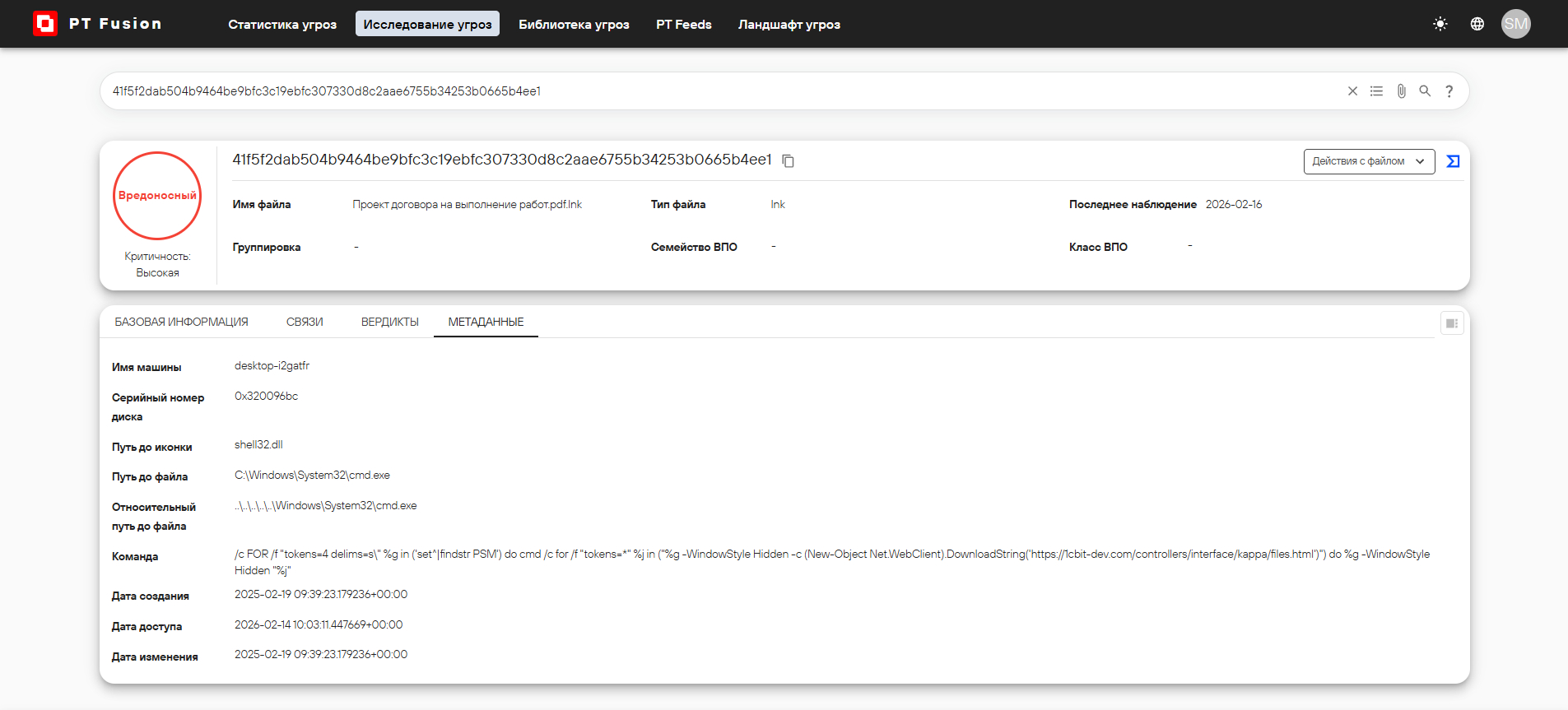This screenshot has height=710, width=1568.
Task: Click the 'Критичность:' label
Action: point(157,256)
